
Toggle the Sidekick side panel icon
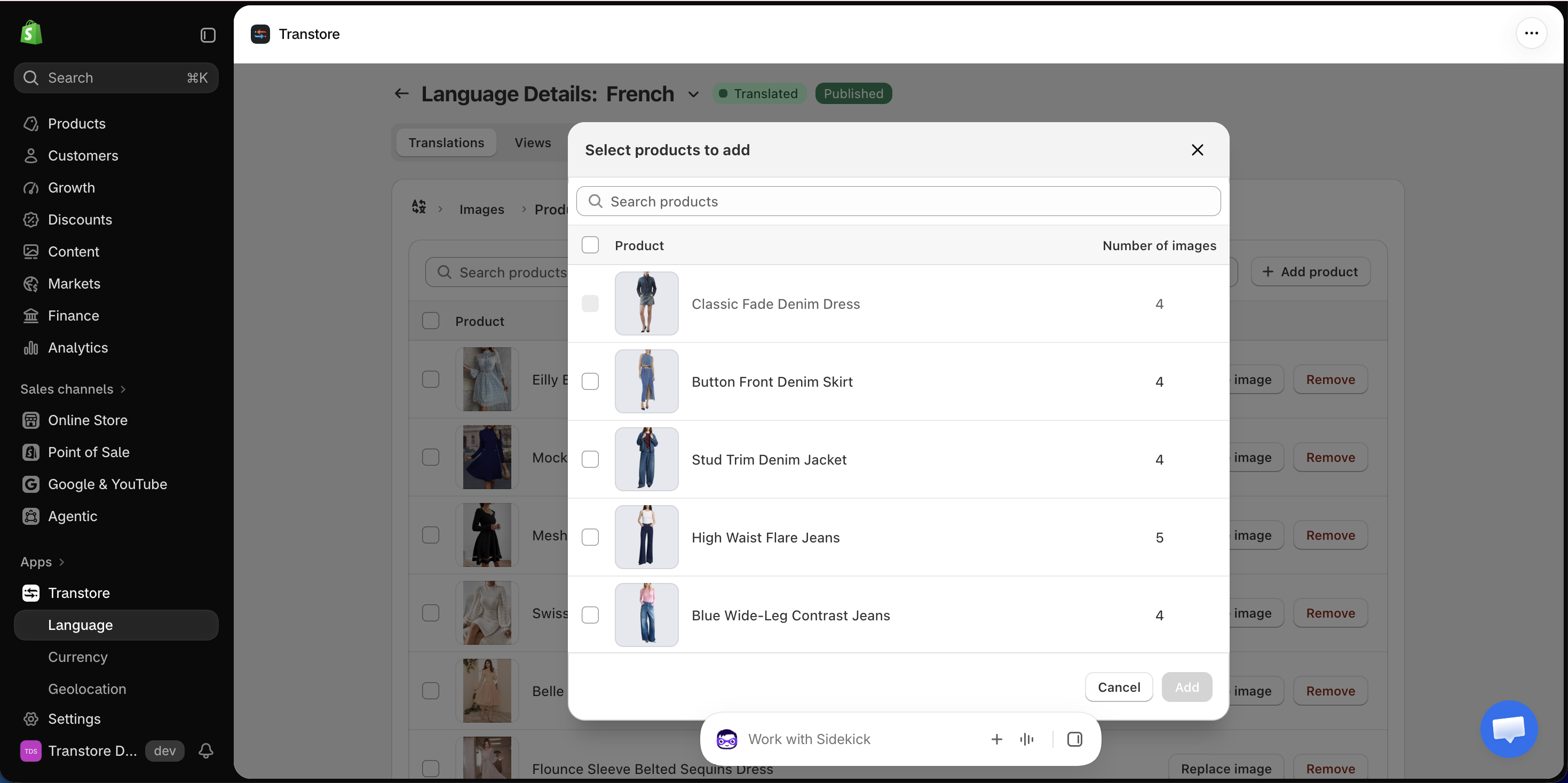1074,739
